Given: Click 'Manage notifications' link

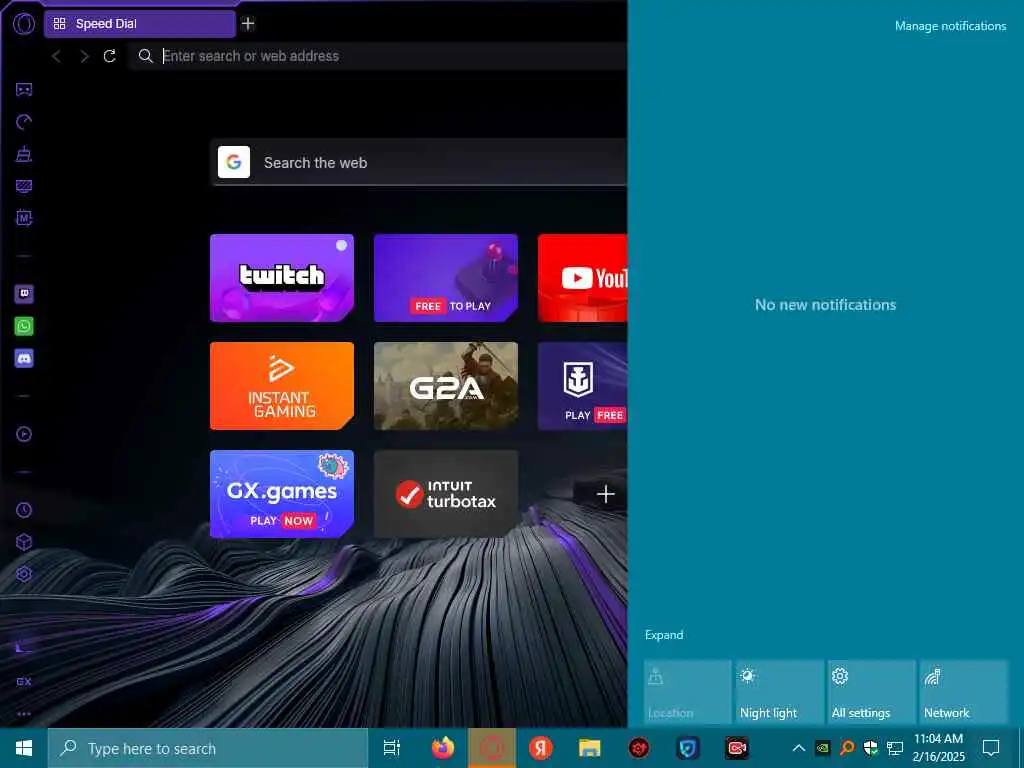Looking at the screenshot, I should coord(950,26).
